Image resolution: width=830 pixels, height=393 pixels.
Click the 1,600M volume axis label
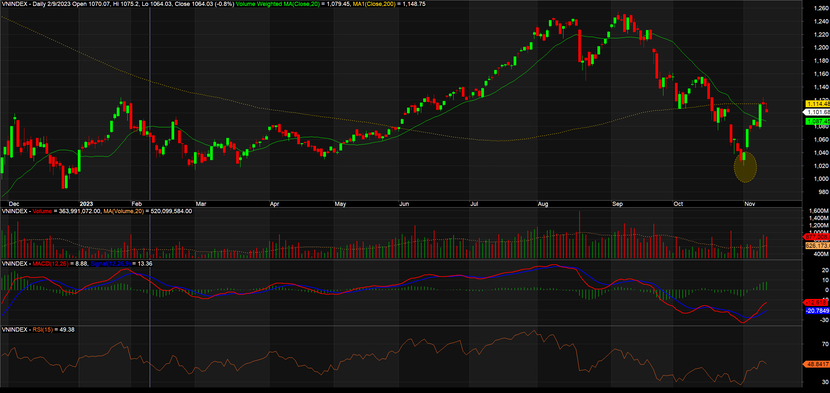818,210
